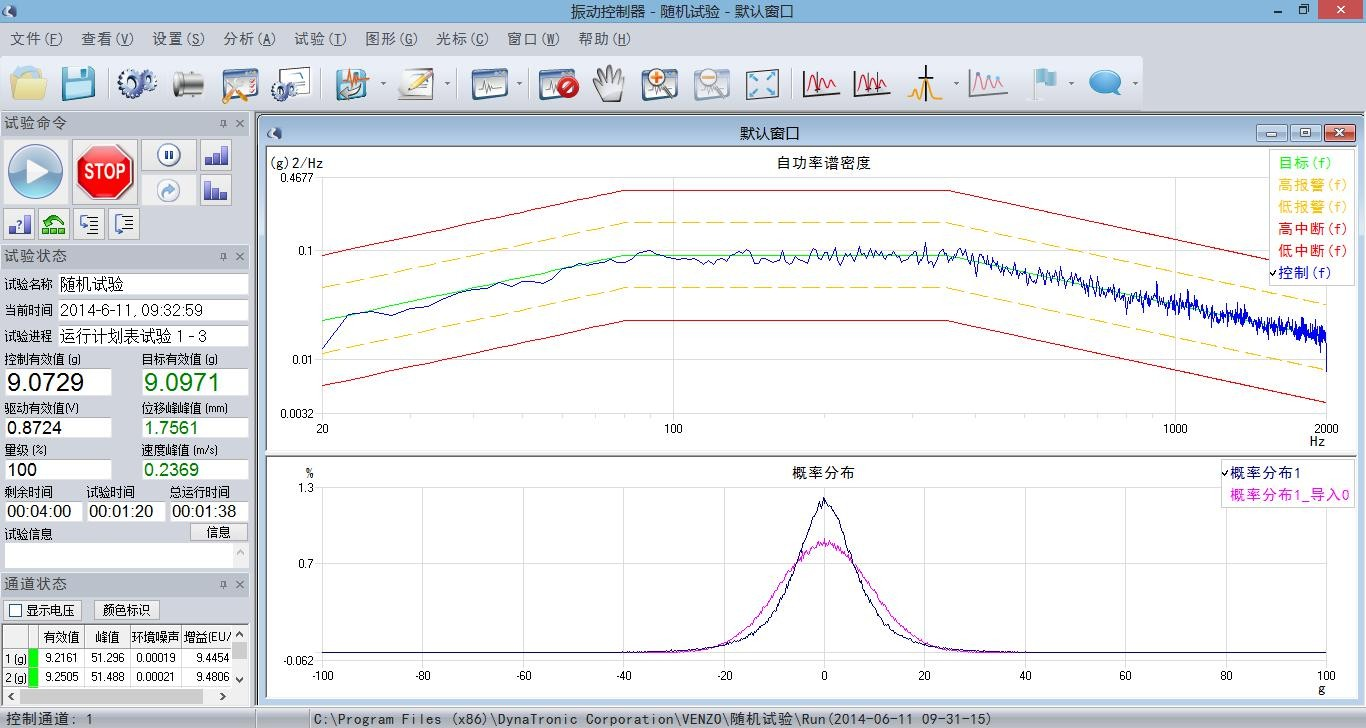Expand dropdown beside blue flag icon
Screen dimensions: 1366x728
[x=1071, y=84]
